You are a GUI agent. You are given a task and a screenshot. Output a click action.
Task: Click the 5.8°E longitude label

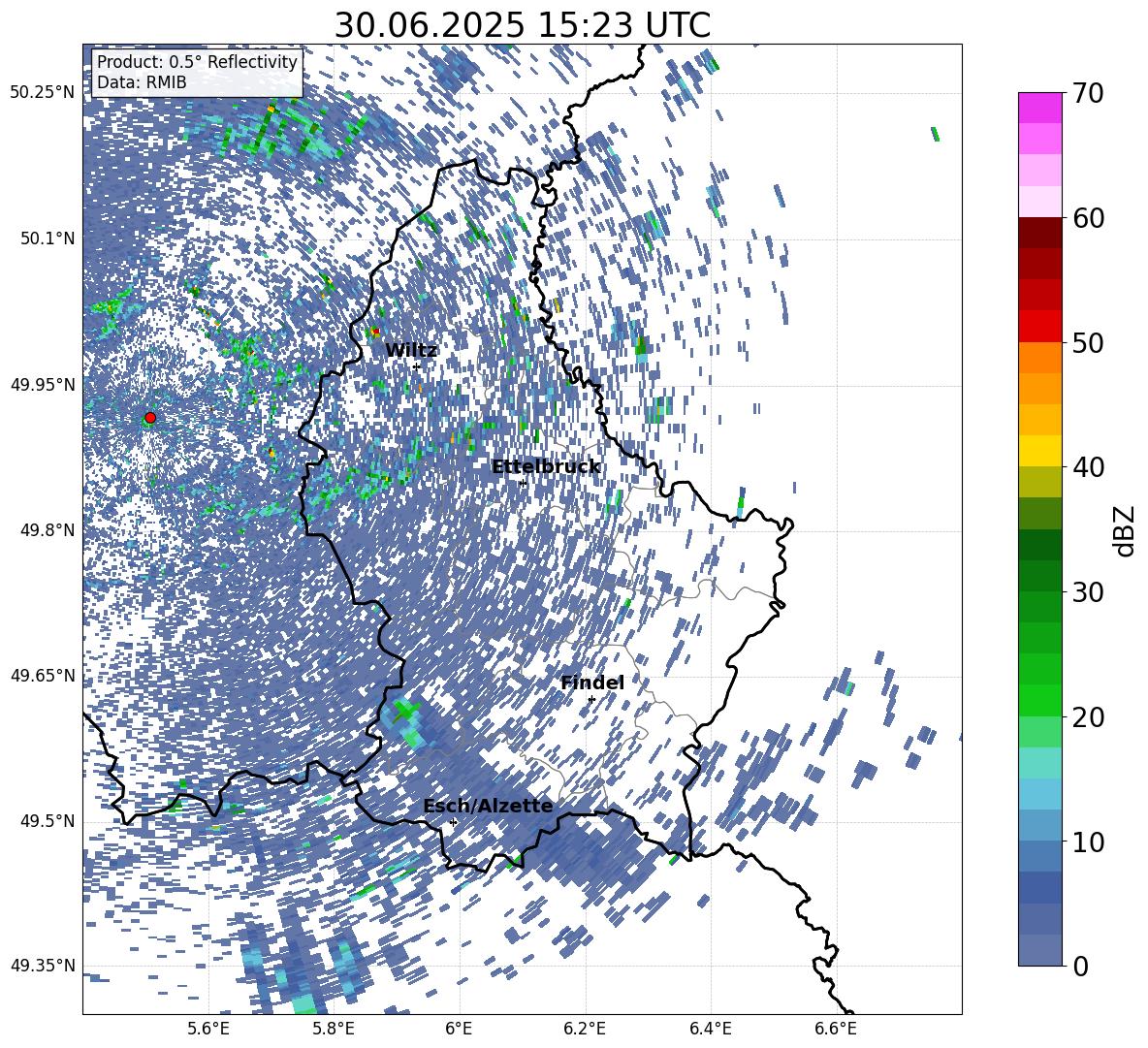(x=334, y=1029)
